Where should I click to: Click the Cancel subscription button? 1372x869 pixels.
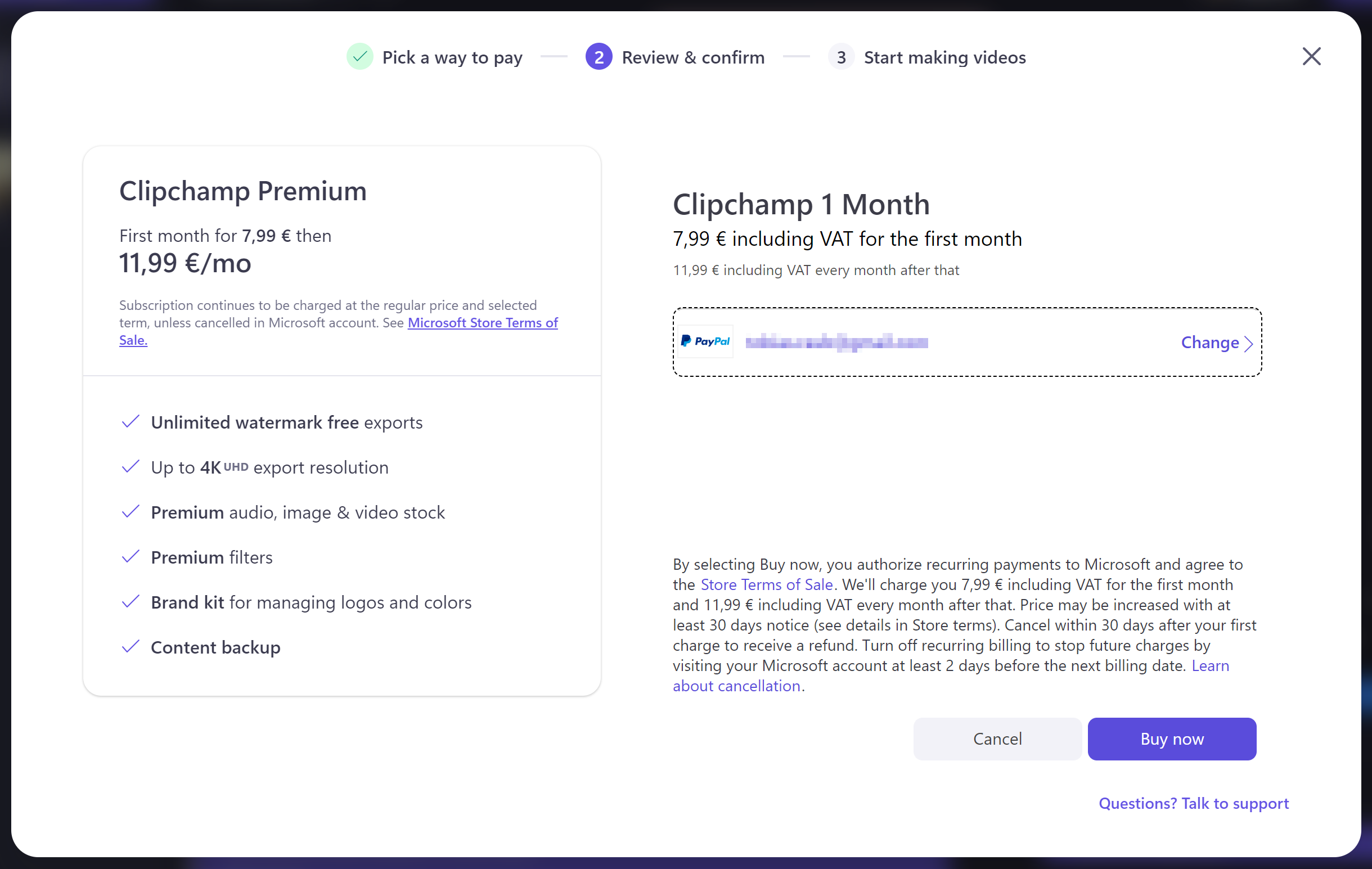click(x=997, y=739)
